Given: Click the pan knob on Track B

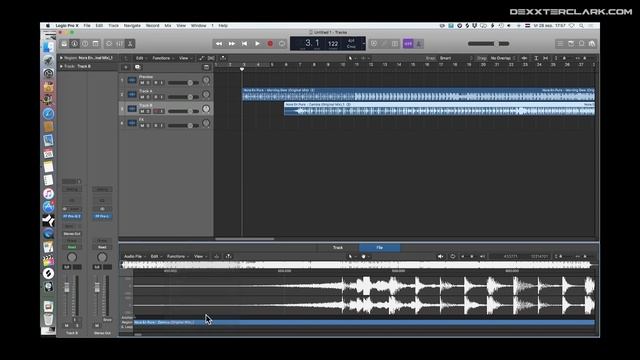Looking at the screenshot, I should coord(206,109).
